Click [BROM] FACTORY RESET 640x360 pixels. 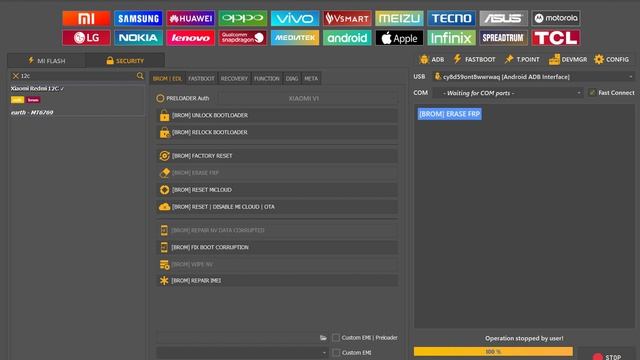277,156
